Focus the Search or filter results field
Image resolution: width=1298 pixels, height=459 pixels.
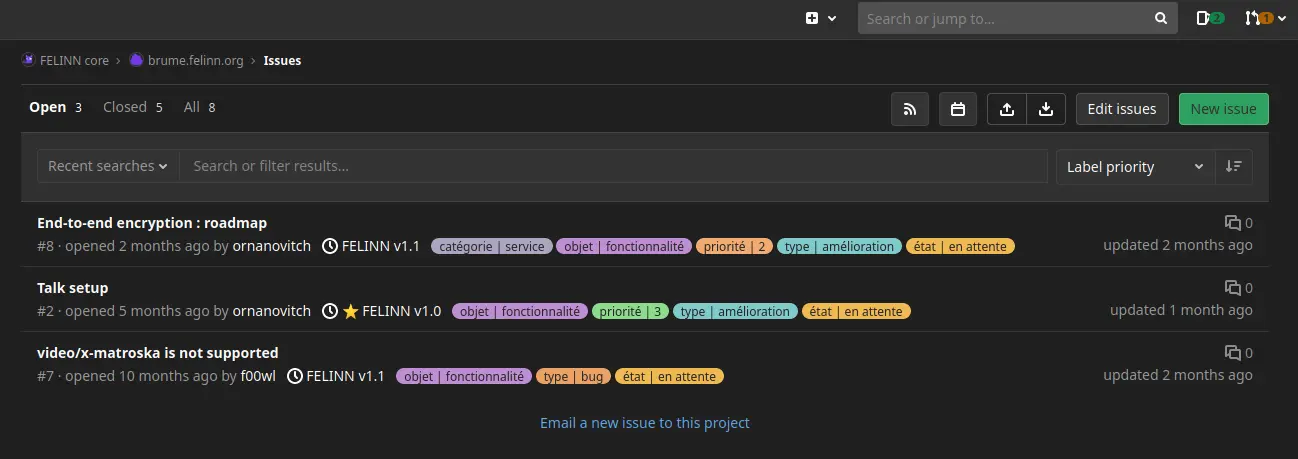click(x=613, y=166)
